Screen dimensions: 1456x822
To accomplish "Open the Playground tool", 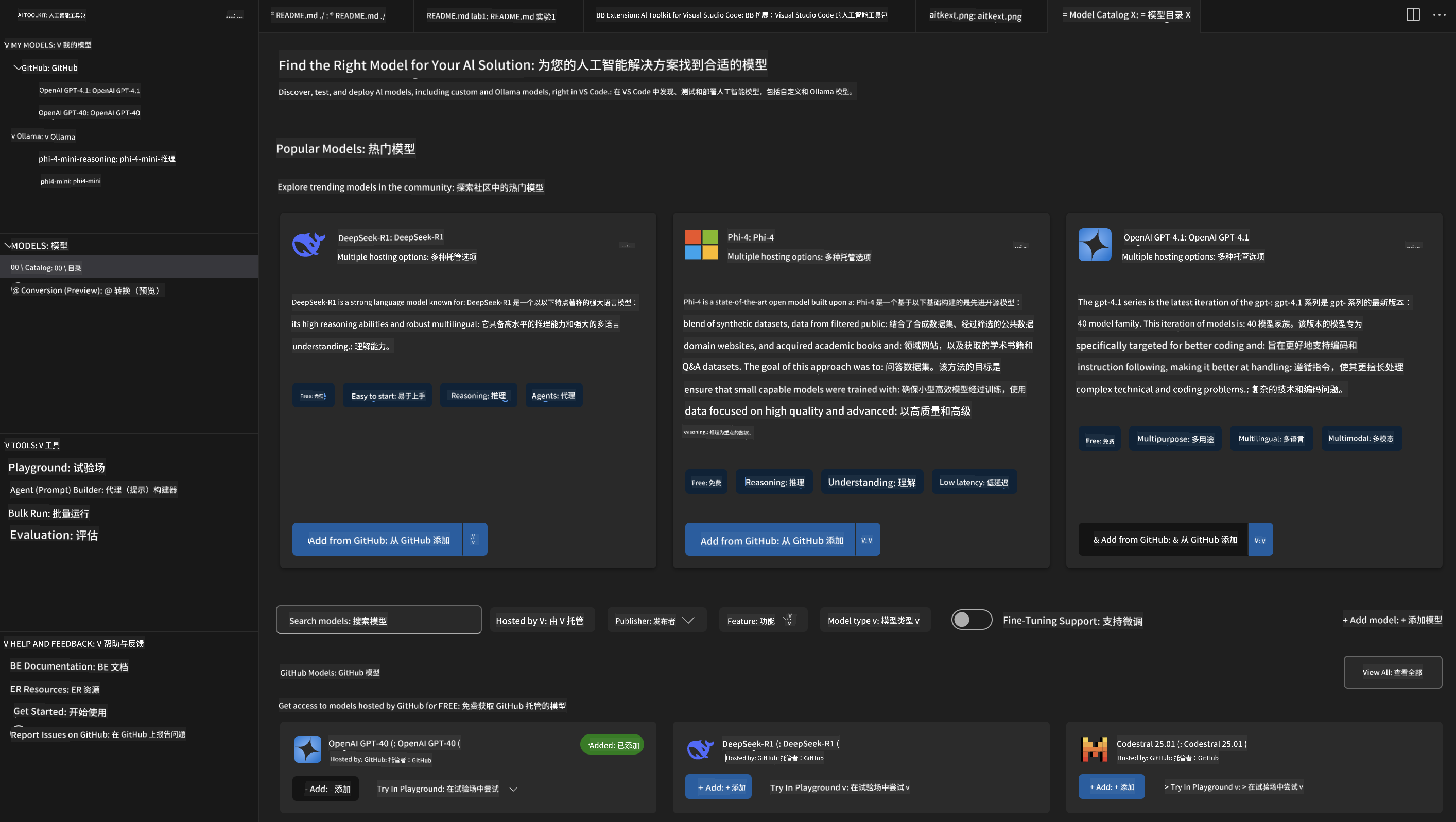I will tap(57, 468).
